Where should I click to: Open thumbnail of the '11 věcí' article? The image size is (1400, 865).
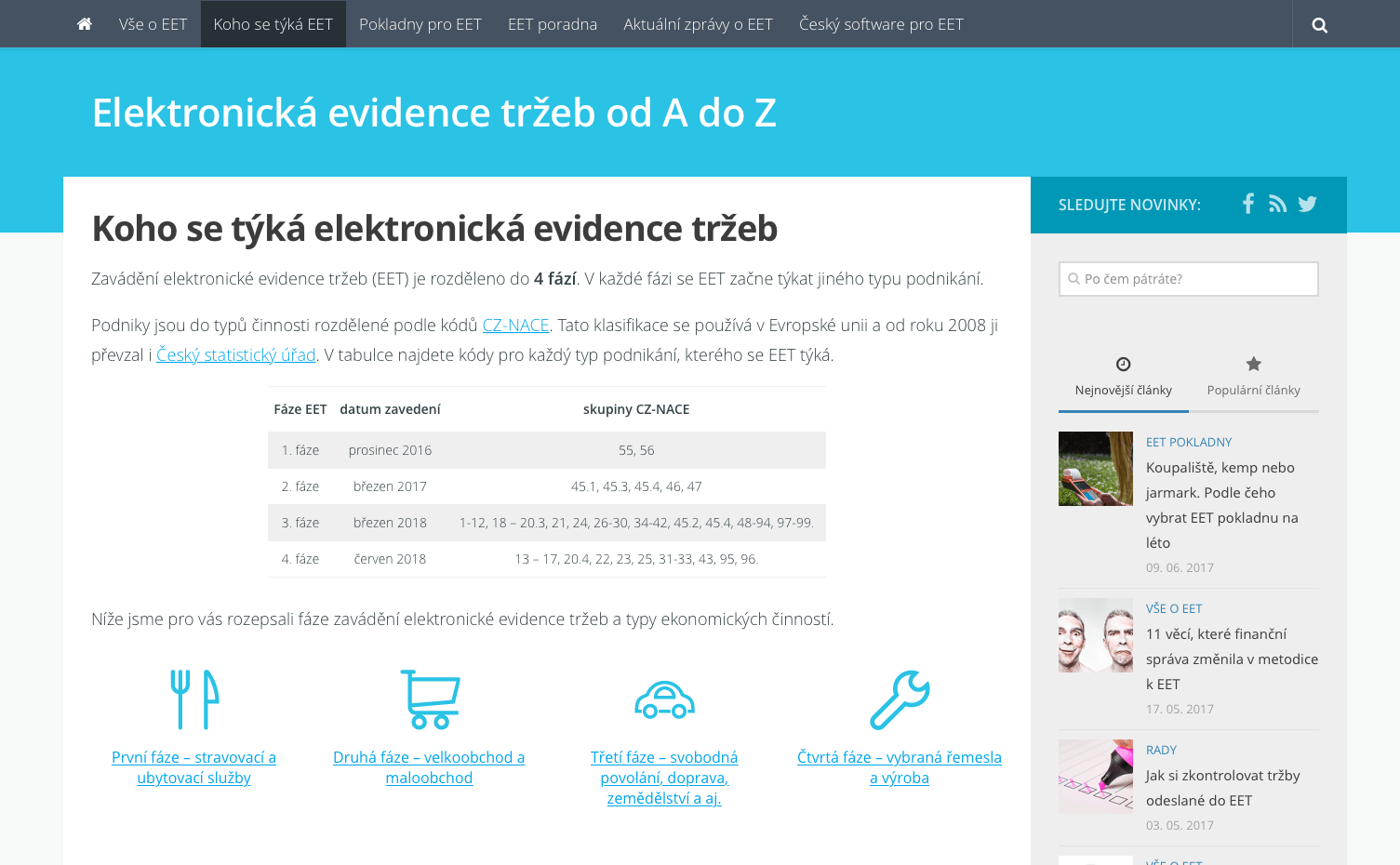click(x=1096, y=635)
